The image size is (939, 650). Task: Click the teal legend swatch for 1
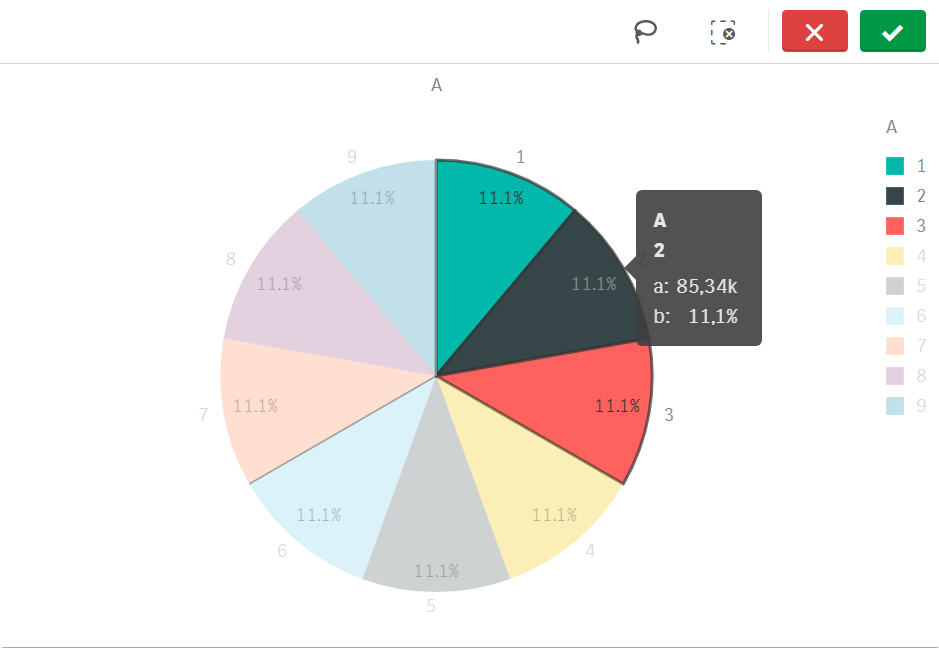click(895, 166)
